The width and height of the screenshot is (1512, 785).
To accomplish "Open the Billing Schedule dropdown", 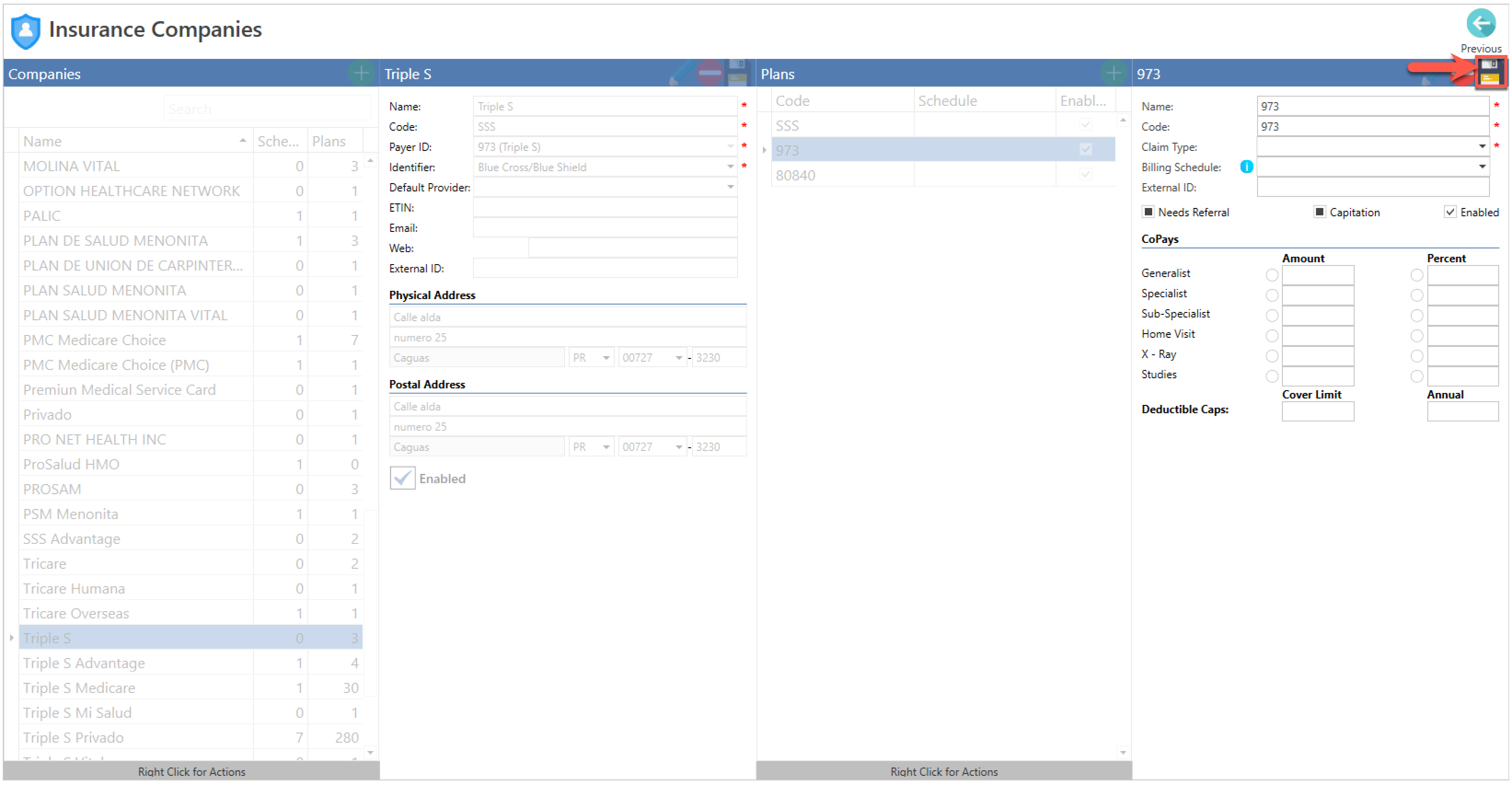I will [x=1482, y=167].
